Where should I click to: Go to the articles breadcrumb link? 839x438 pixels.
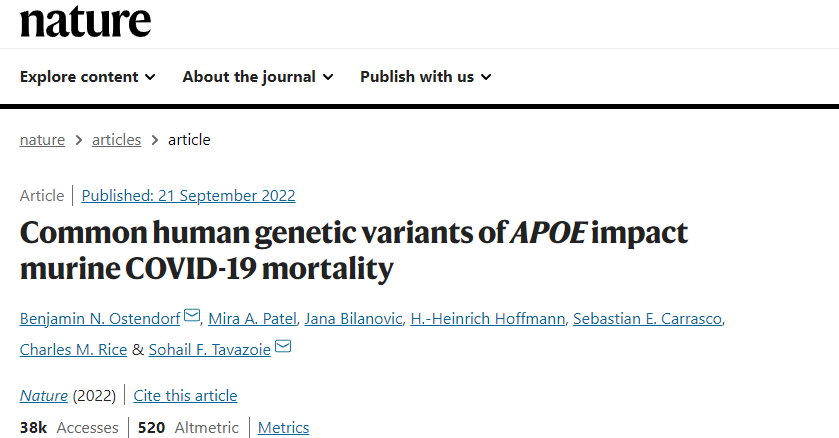117,140
